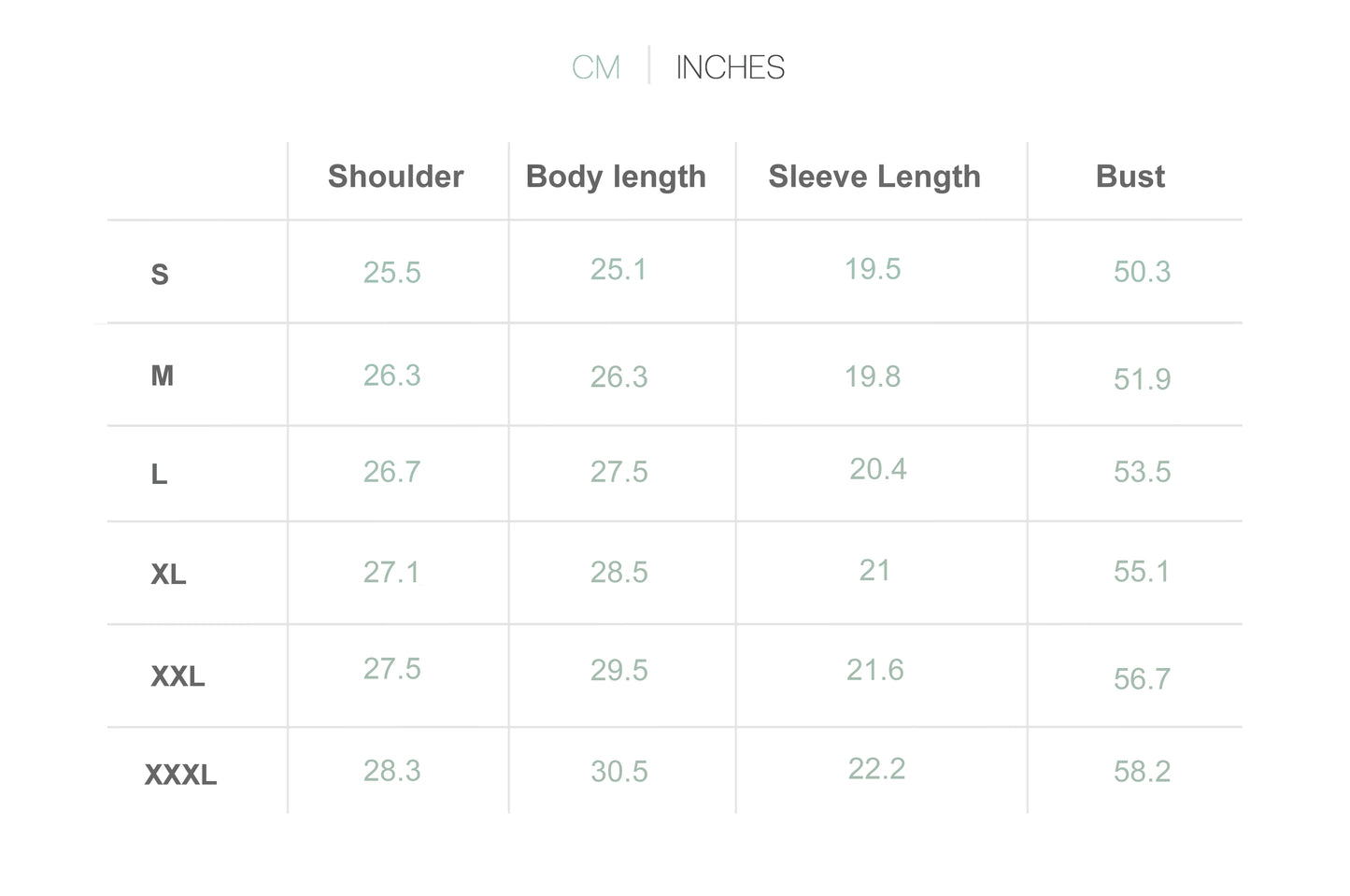This screenshot has height=896, width=1350.
Task: Select the L size row label
Action: [160, 475]
